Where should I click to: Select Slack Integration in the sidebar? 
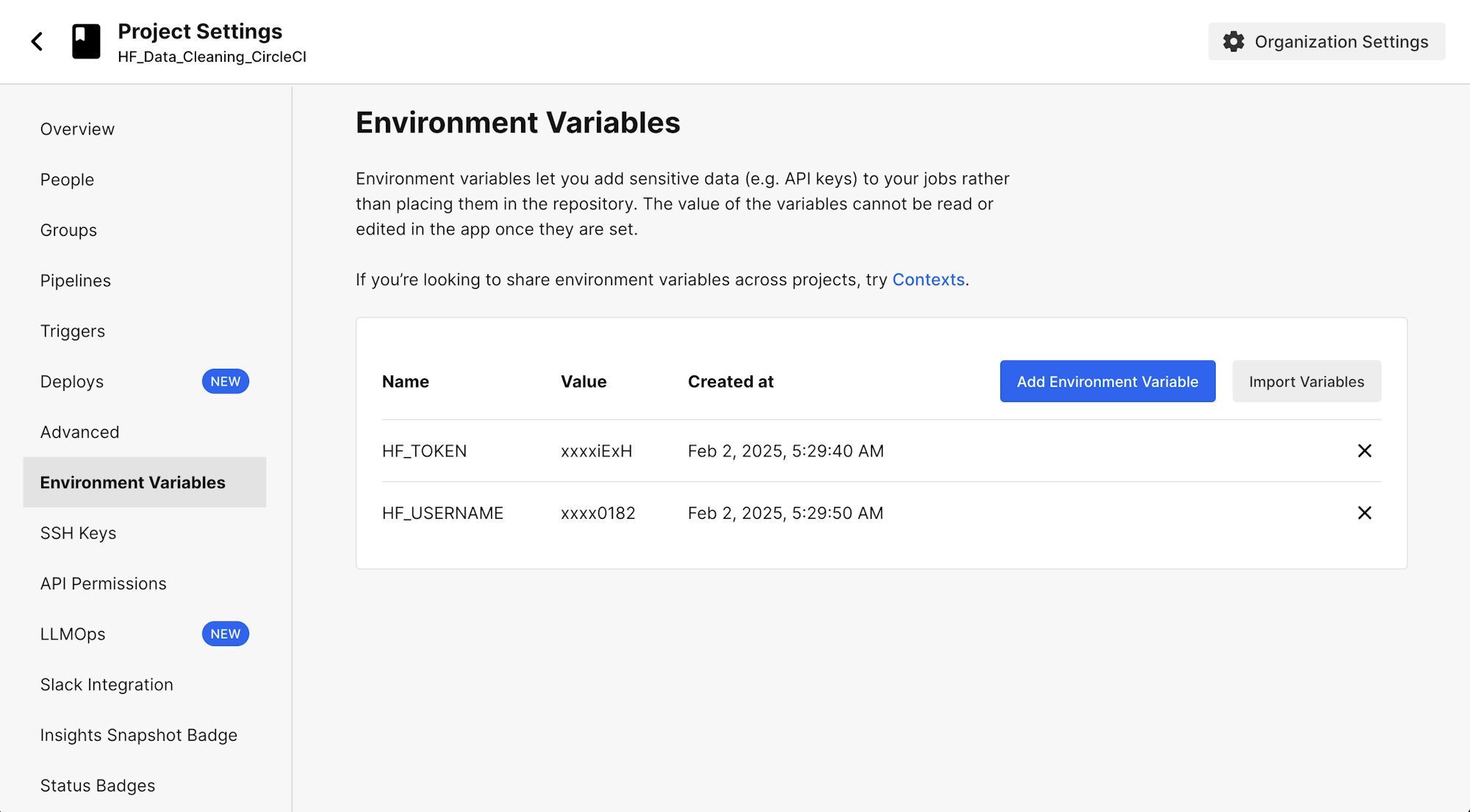[107, 684]
